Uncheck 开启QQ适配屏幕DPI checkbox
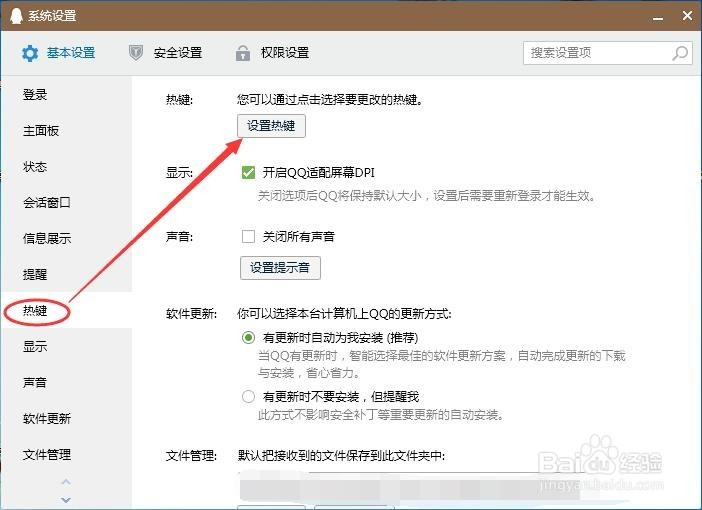 [248, 172]
